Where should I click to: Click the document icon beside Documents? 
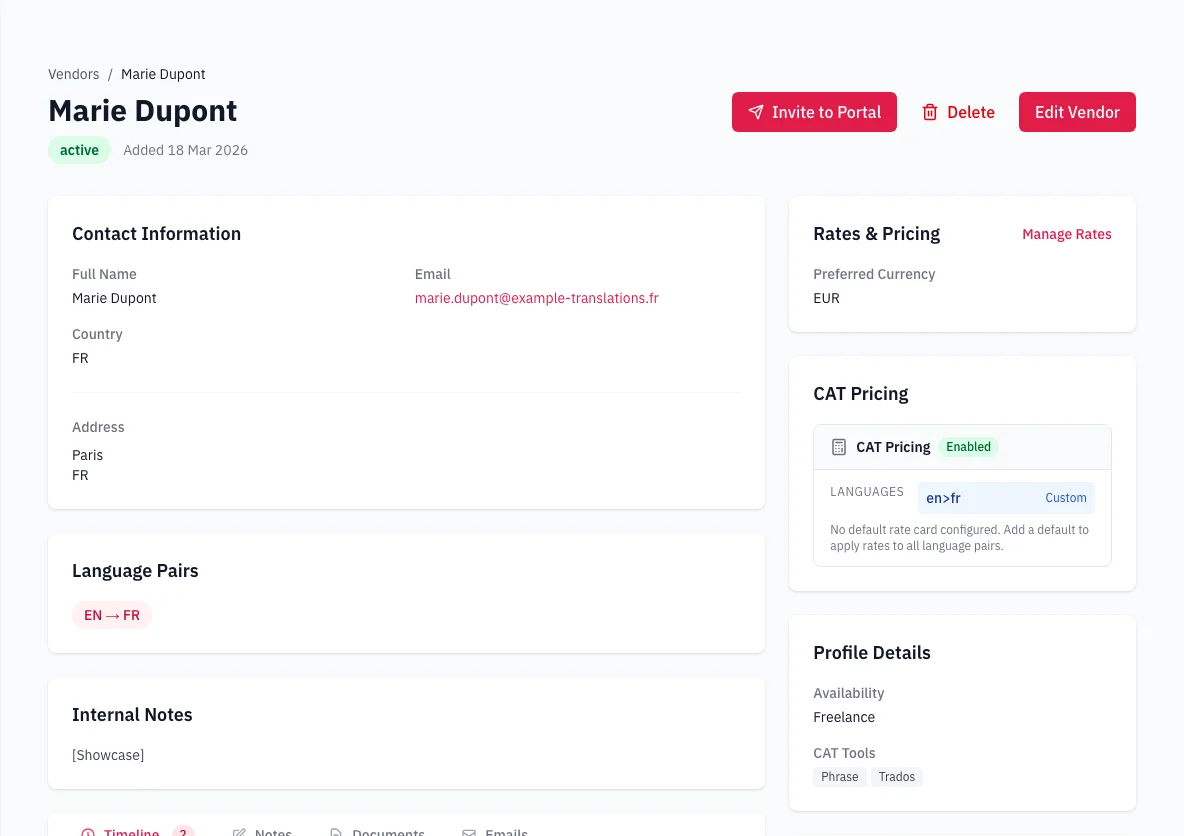[335, 831]
